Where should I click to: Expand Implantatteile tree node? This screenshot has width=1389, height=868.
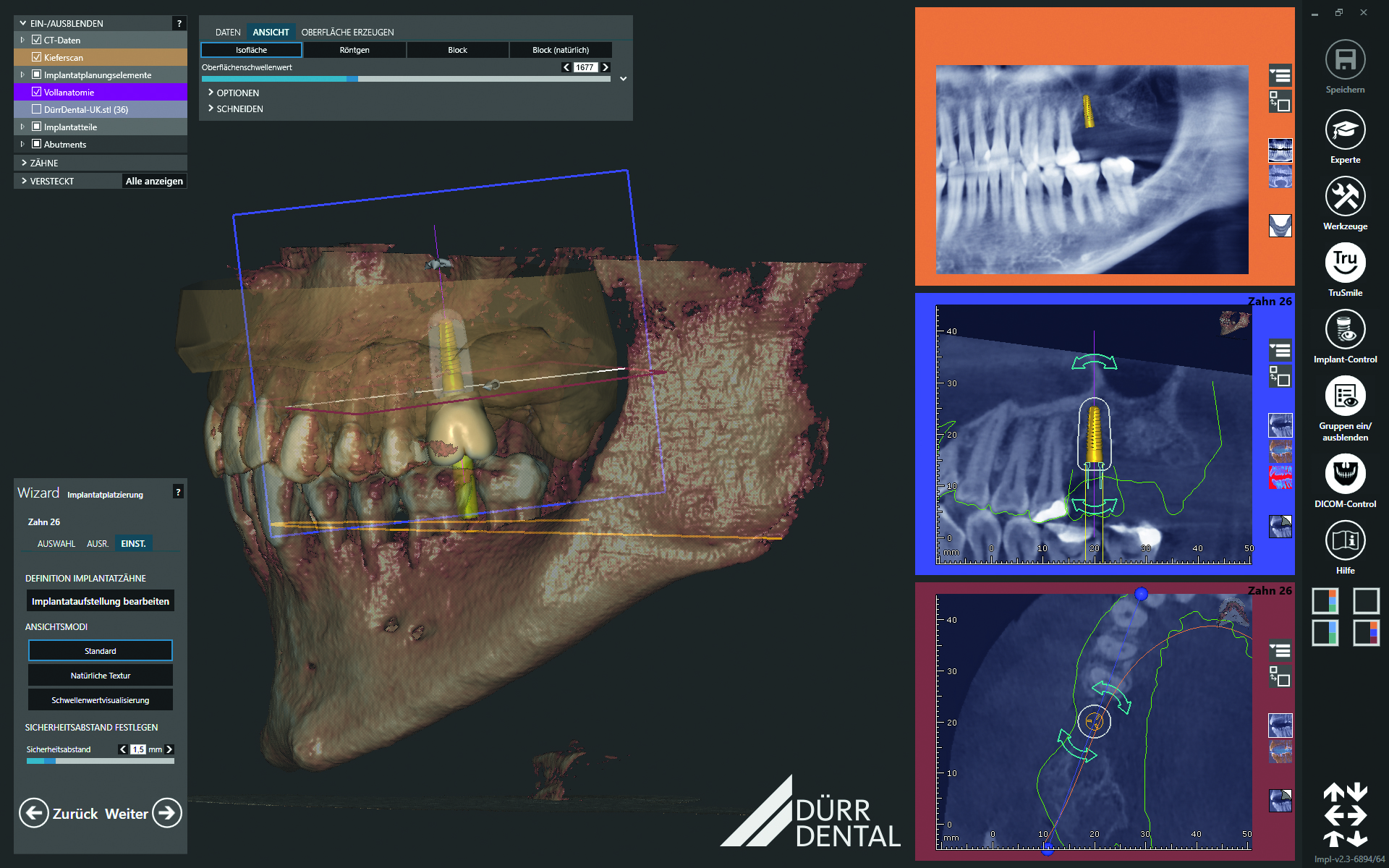pyautogui.click(x=22, y=127)
